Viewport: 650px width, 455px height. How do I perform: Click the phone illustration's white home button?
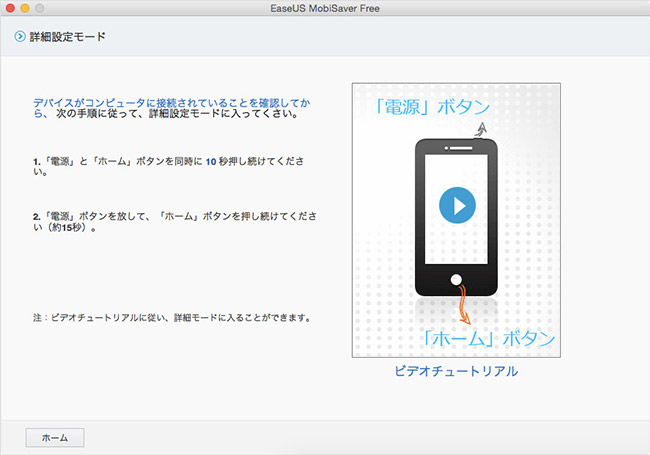coord(456,280)
